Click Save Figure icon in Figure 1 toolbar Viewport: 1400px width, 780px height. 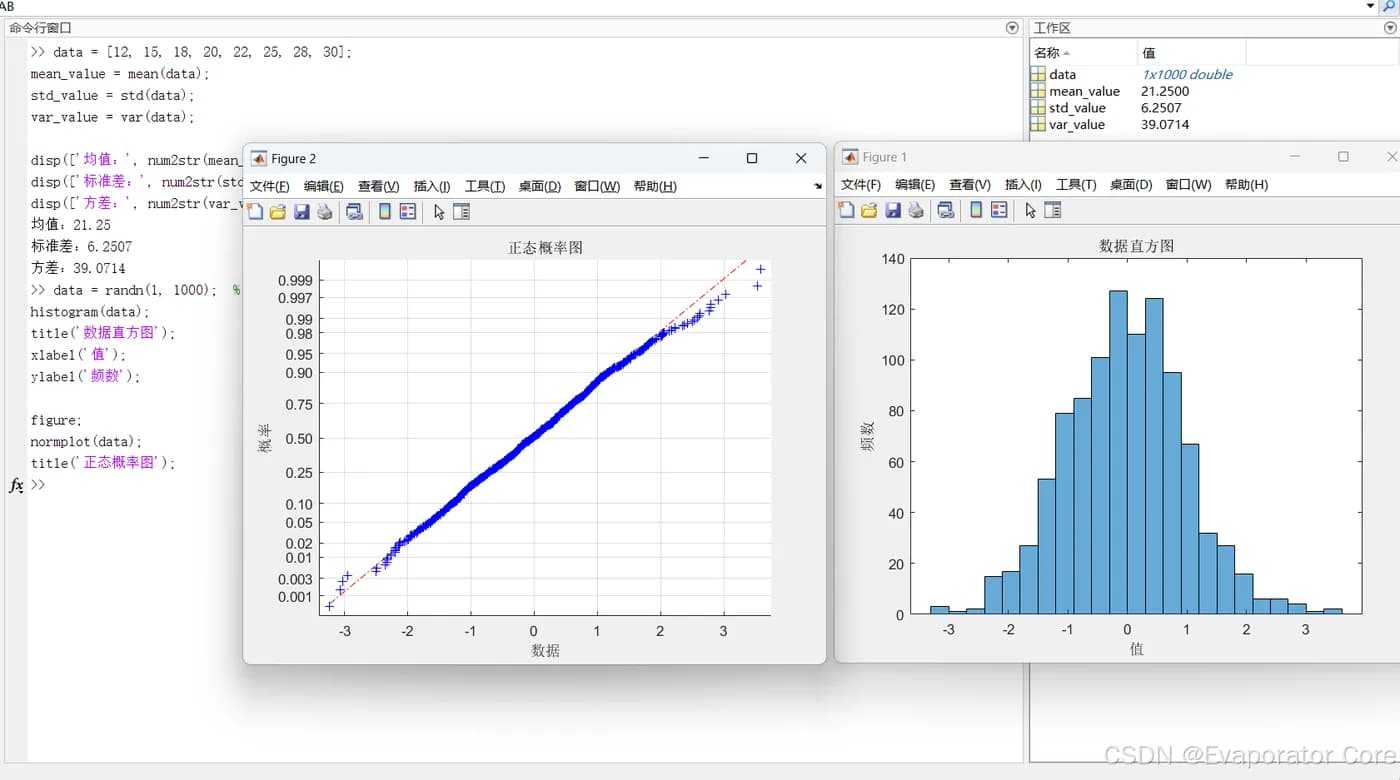(892, 210)
